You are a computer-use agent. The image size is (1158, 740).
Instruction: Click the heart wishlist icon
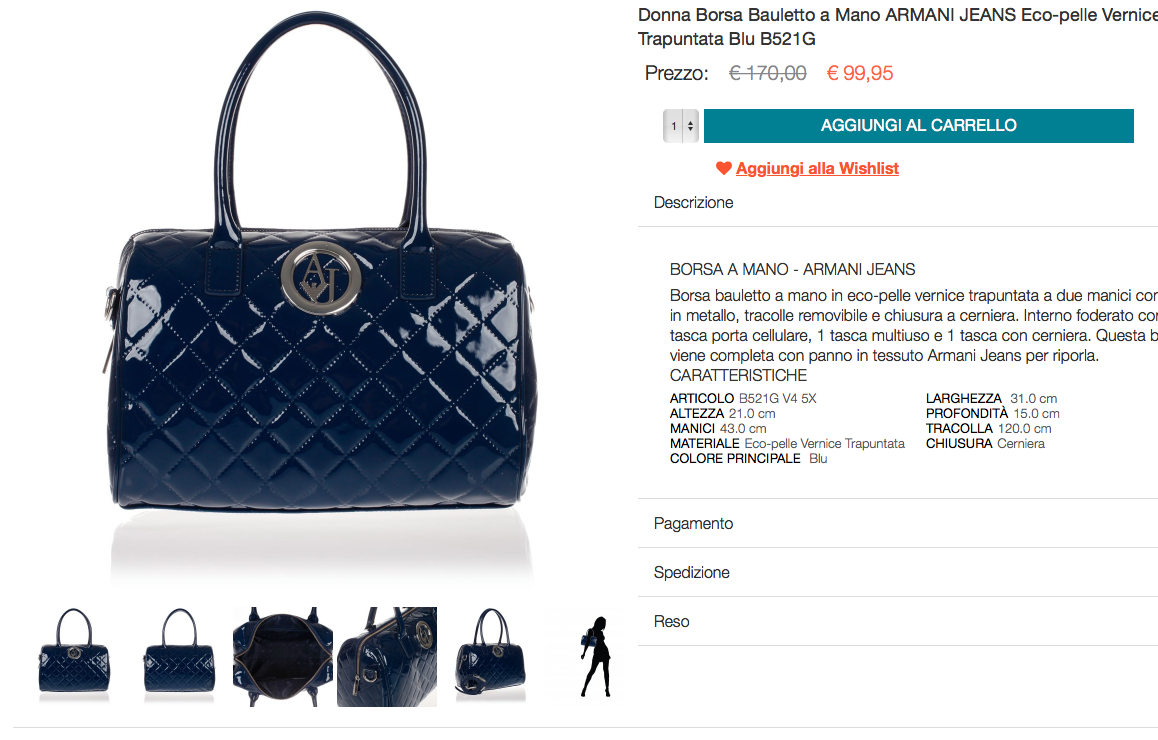click(724, 168)
